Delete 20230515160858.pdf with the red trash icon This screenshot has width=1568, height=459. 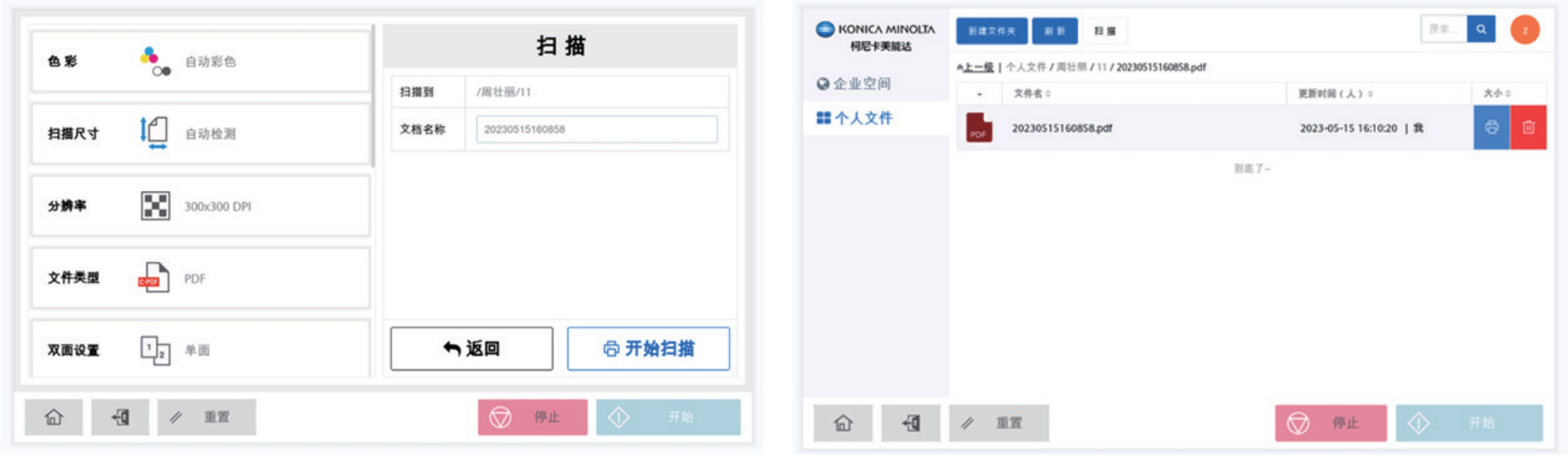pyautogui.click(x=1528, y=128)
